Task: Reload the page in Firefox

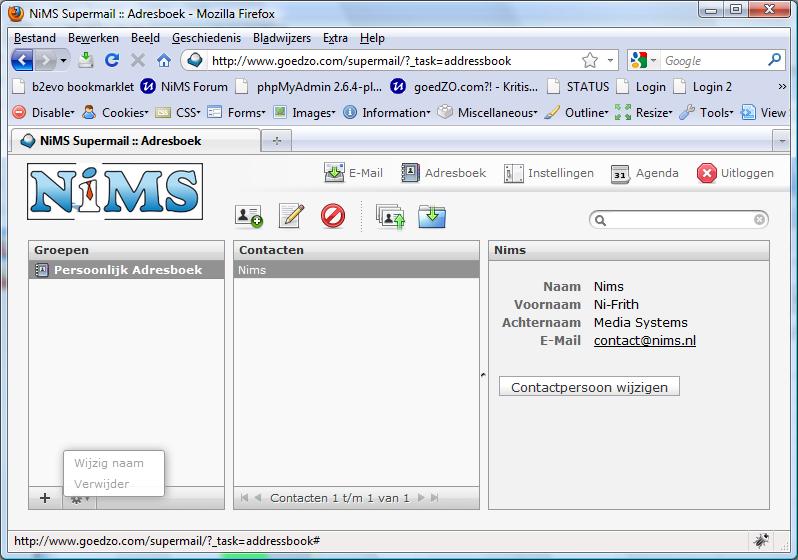Action: point(112,60)
